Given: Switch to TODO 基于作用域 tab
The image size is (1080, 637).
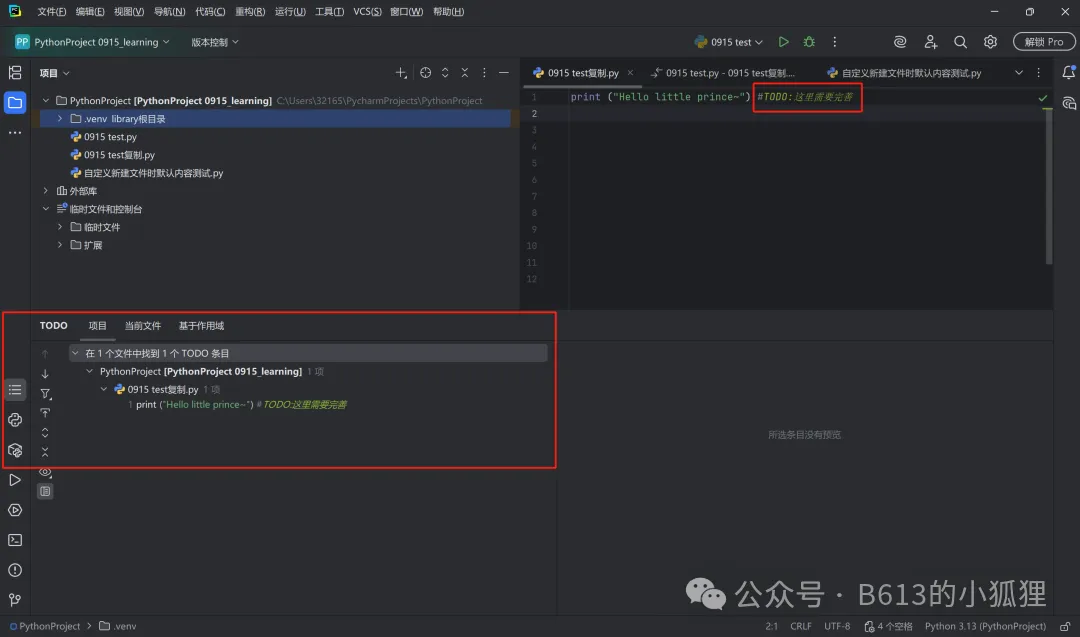Looking at the screenshot, I should 201,326.
